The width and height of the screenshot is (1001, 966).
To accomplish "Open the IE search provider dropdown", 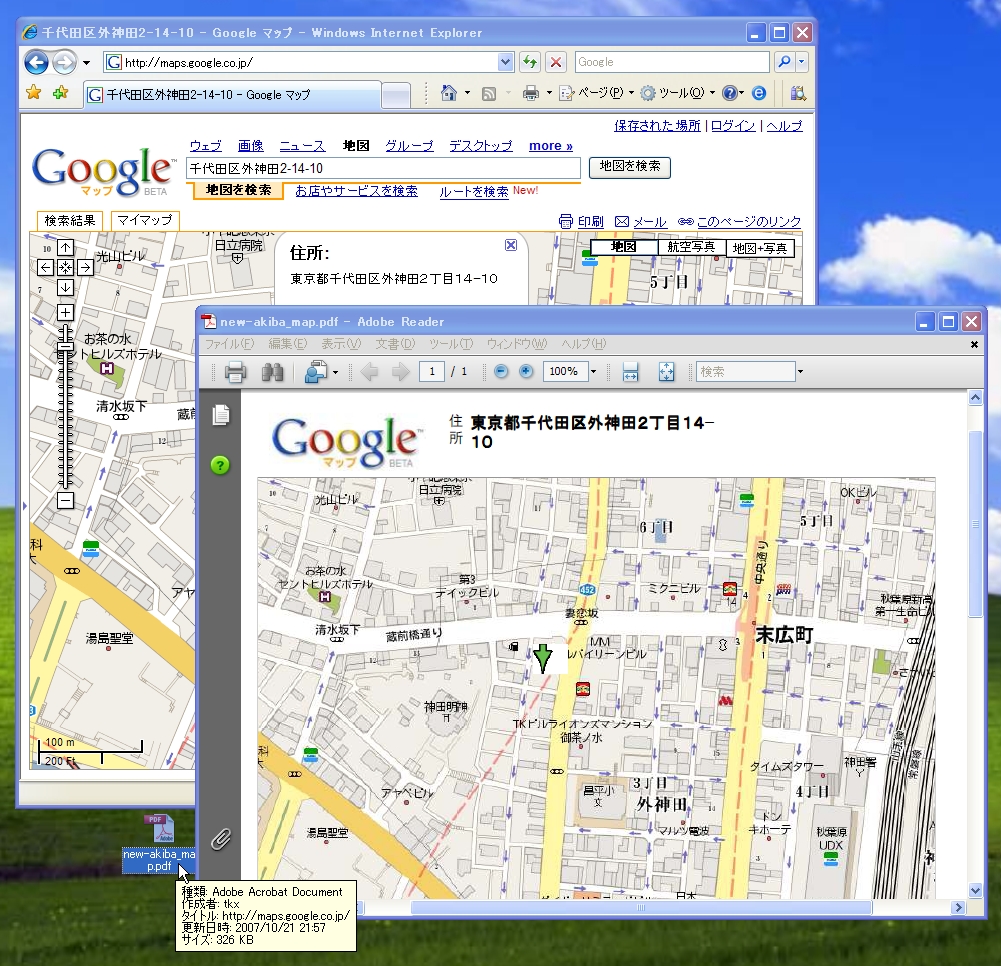I will (x=802, y=62).
